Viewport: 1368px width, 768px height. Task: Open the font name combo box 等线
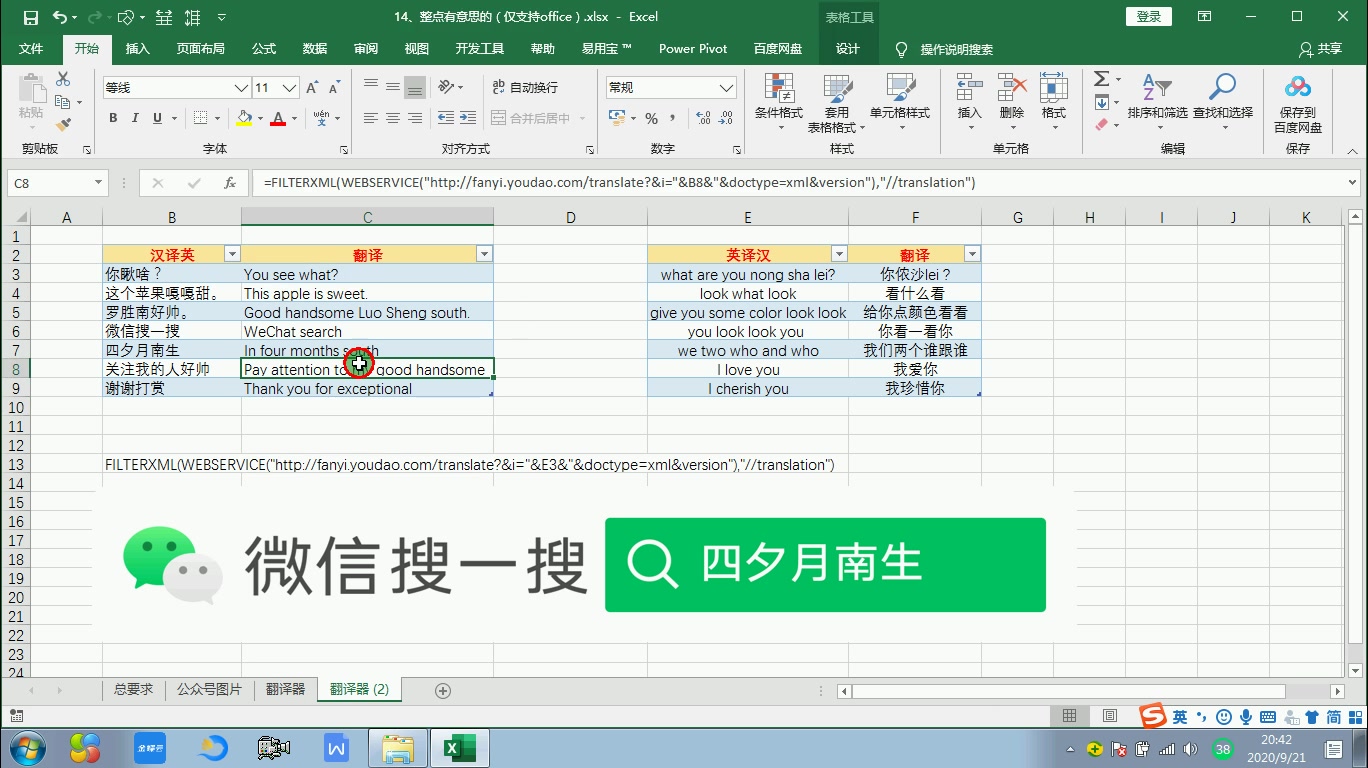click(176, 88)
